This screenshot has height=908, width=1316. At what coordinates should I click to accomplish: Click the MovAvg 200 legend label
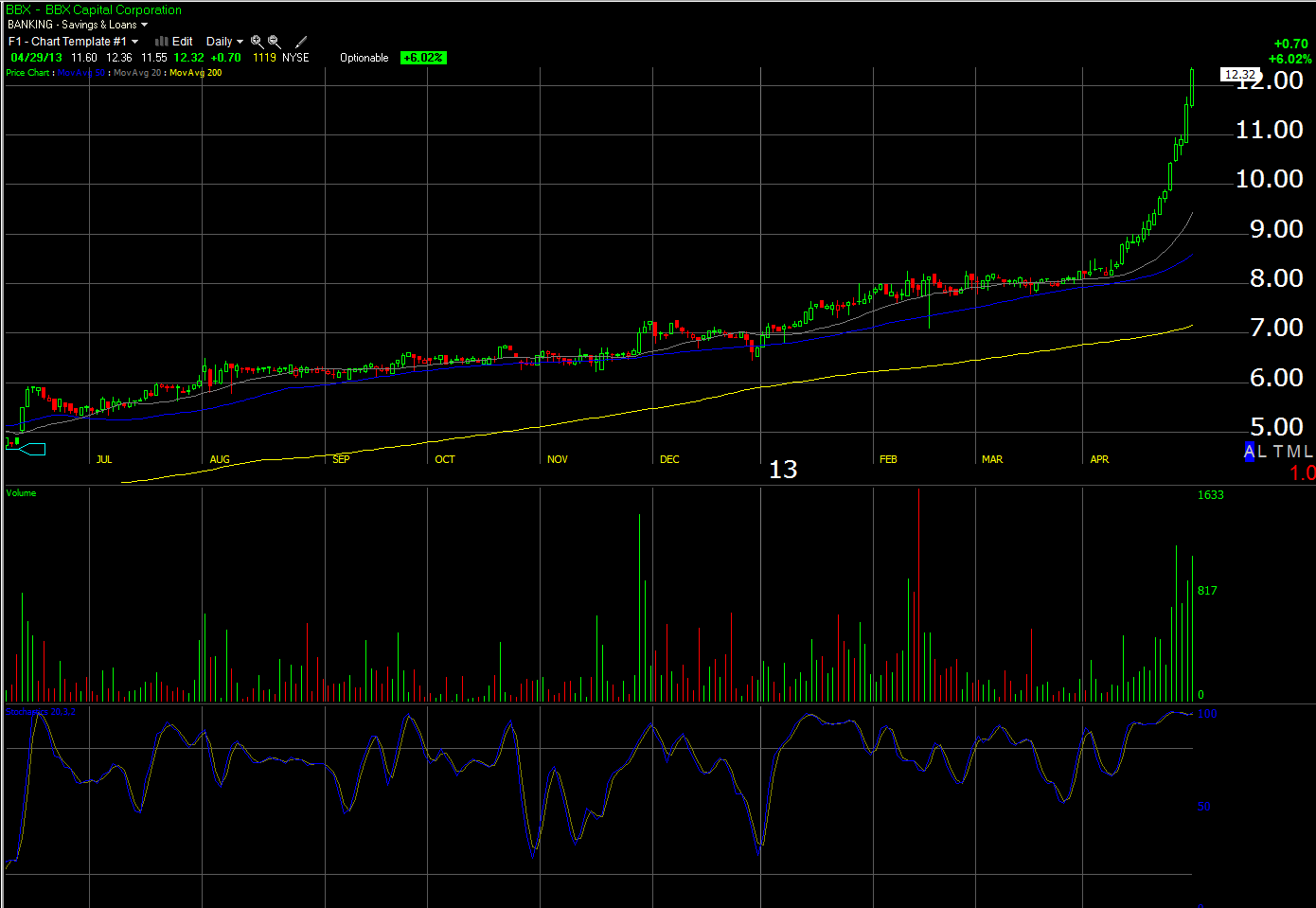[x=195, y=73]
